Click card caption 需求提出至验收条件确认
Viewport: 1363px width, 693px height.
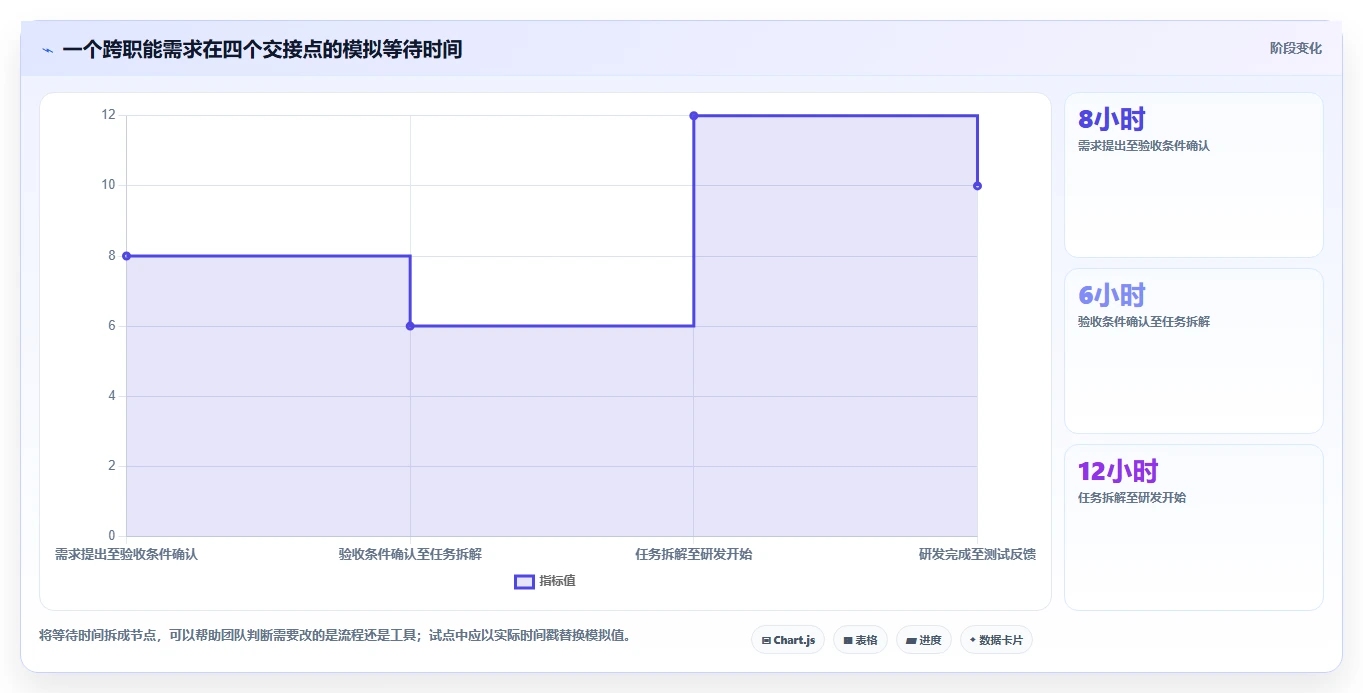tap(1144, 146)
